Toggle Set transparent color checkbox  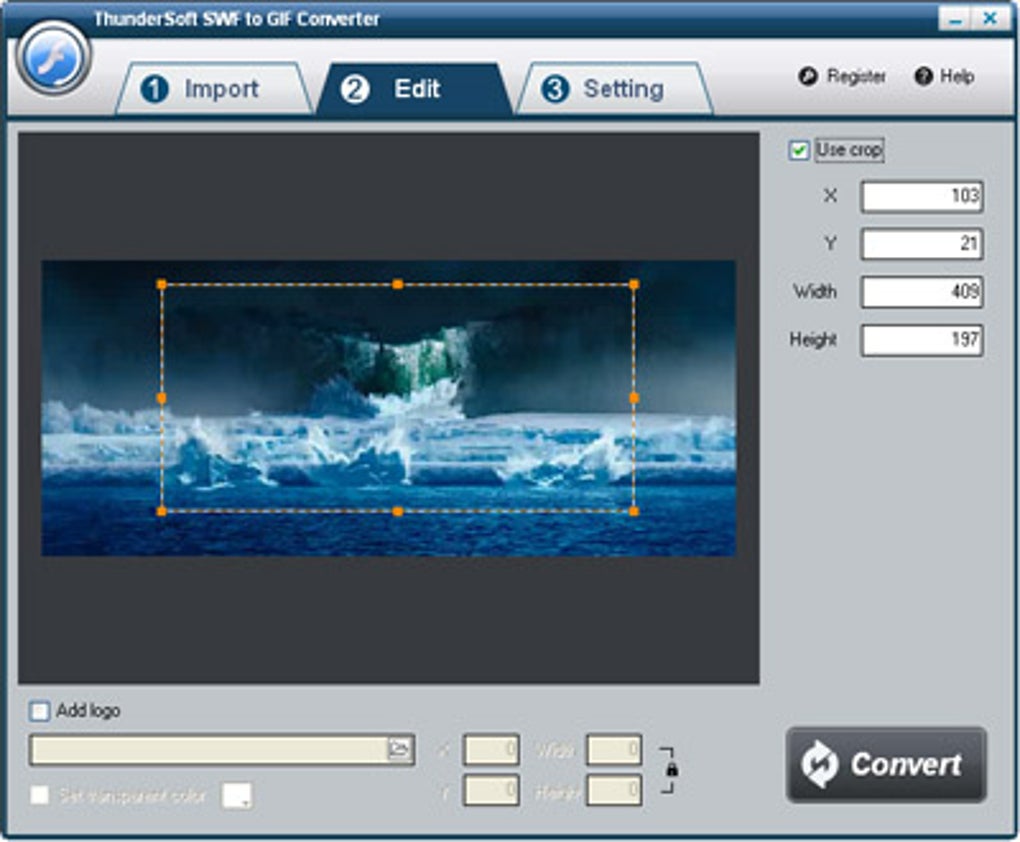tap(40, 794)
